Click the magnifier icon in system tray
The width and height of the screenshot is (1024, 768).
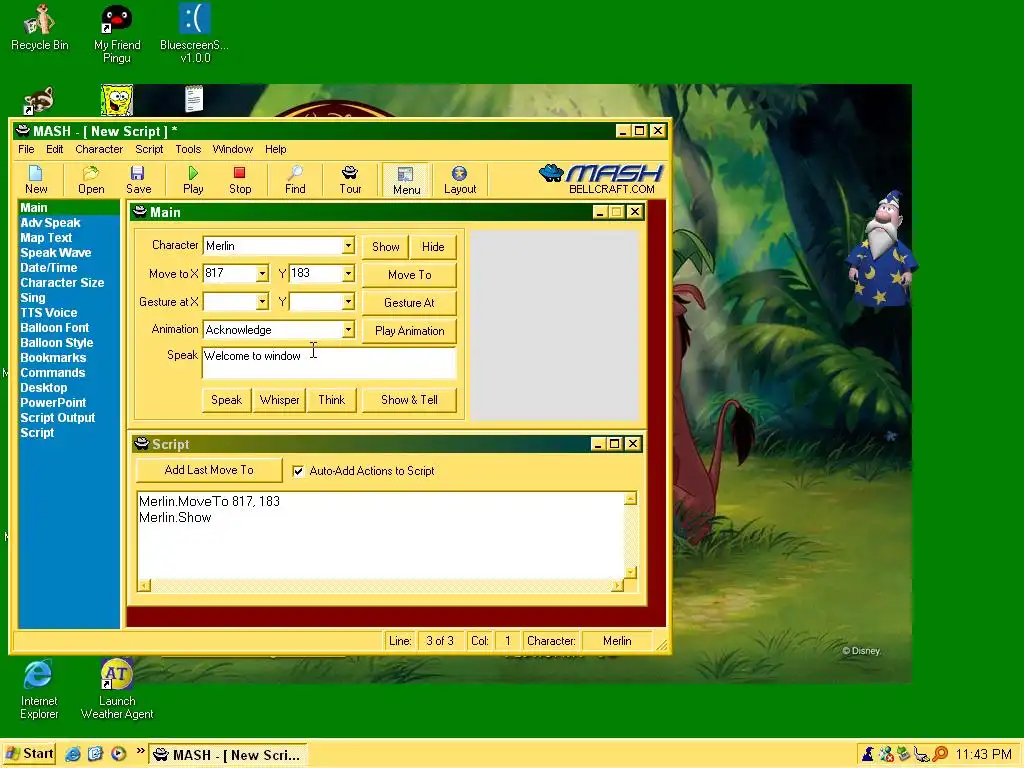pos(940,754)
